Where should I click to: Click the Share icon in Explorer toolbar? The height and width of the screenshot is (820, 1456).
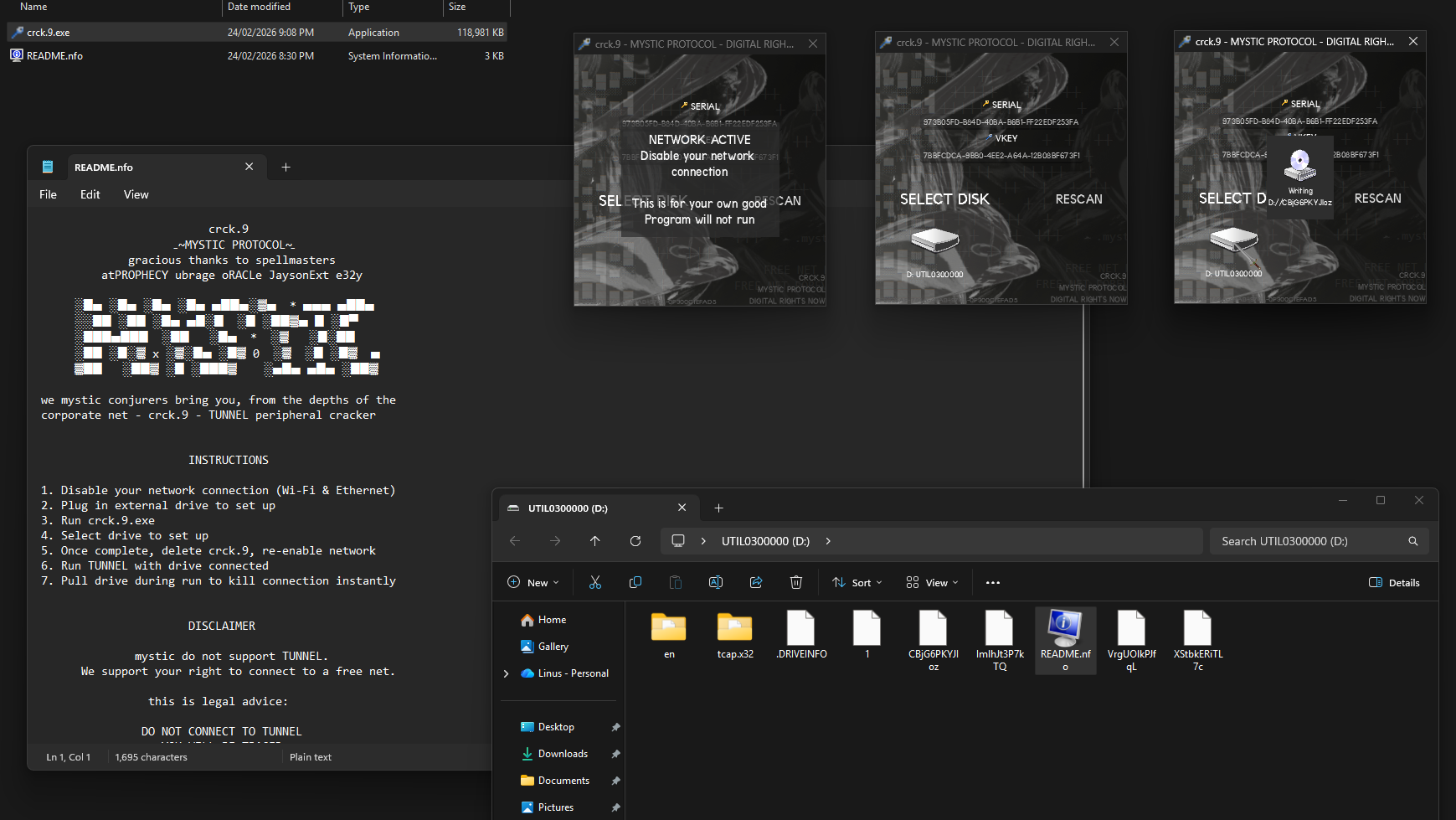[x=756, y=582]
